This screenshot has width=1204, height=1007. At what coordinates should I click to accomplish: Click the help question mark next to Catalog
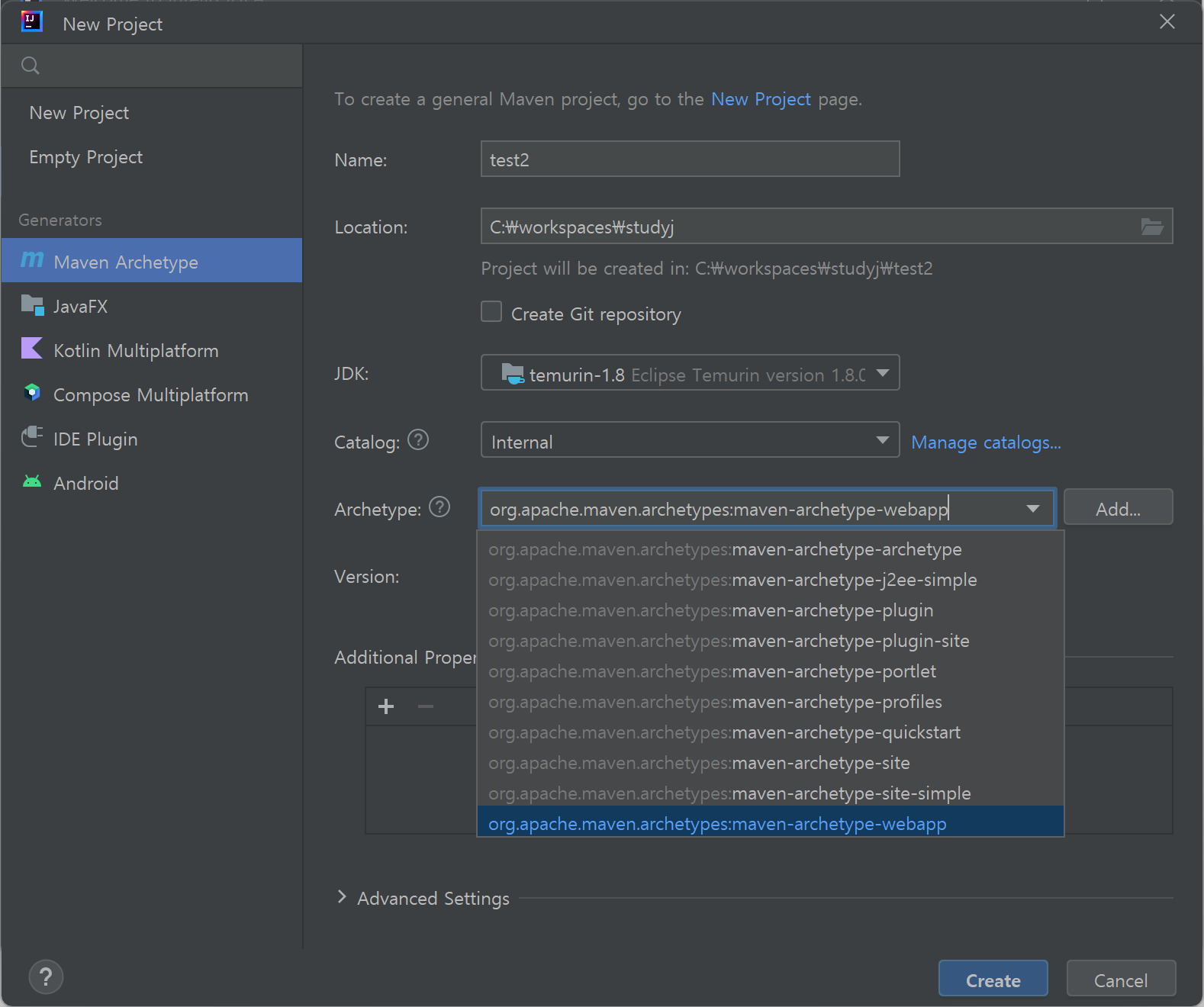coord(418,440)
